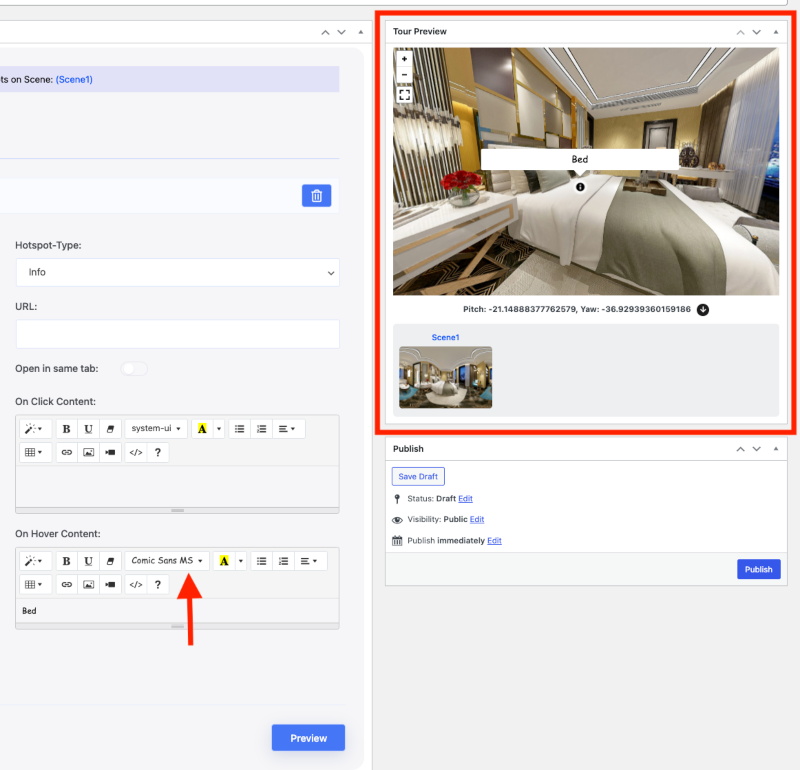Click into the On Click Content text area
The image size is (800, 770).
(x=178, y=487)
